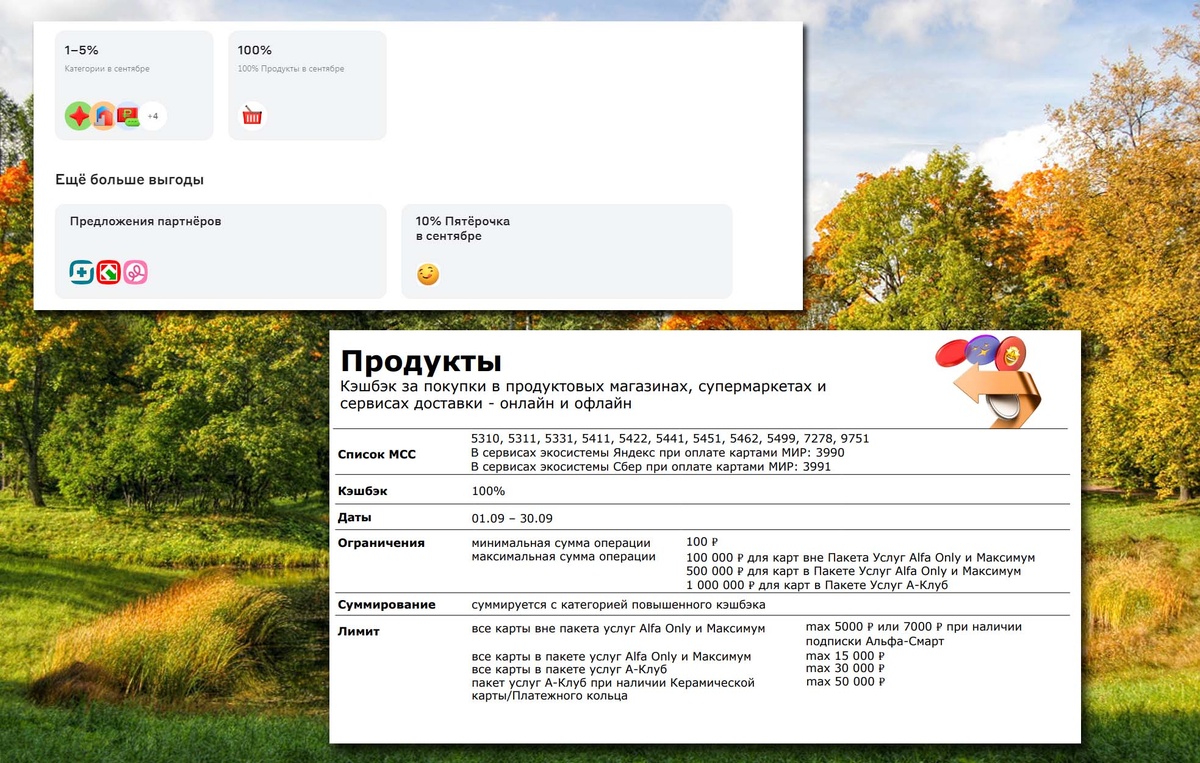Click the red four-point star category icon
The height and width of the screenshot is (763, 1200).
(x=79, y=116)
